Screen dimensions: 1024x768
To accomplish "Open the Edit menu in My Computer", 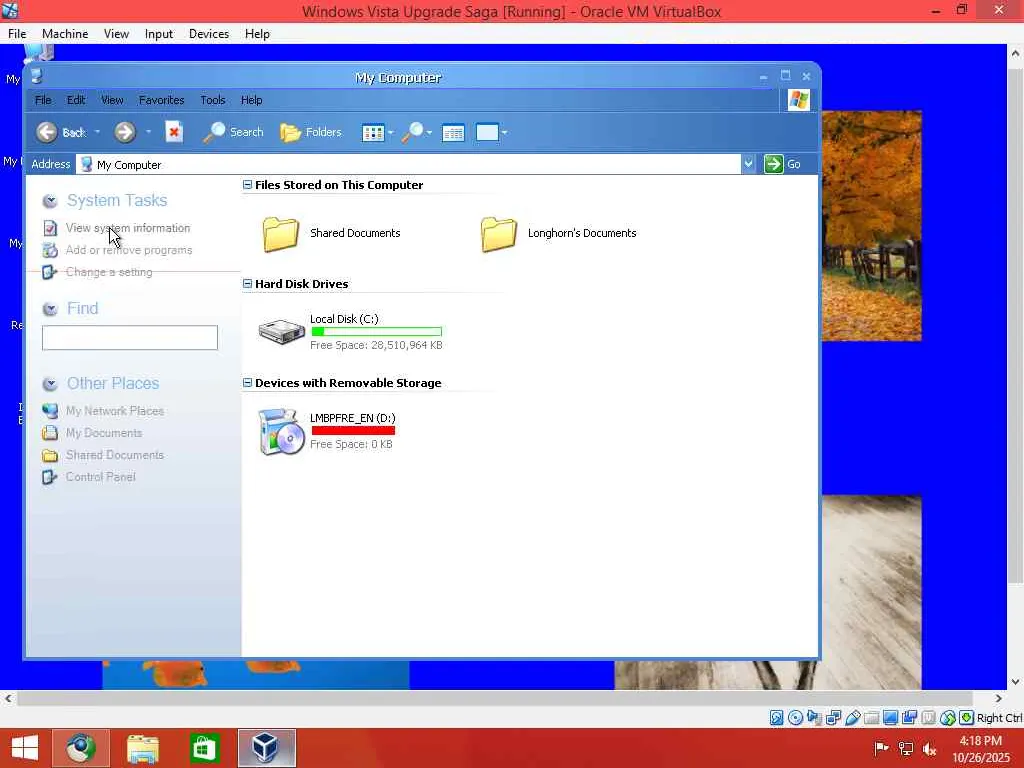I will pyautogui.click(x=76, y=100).
